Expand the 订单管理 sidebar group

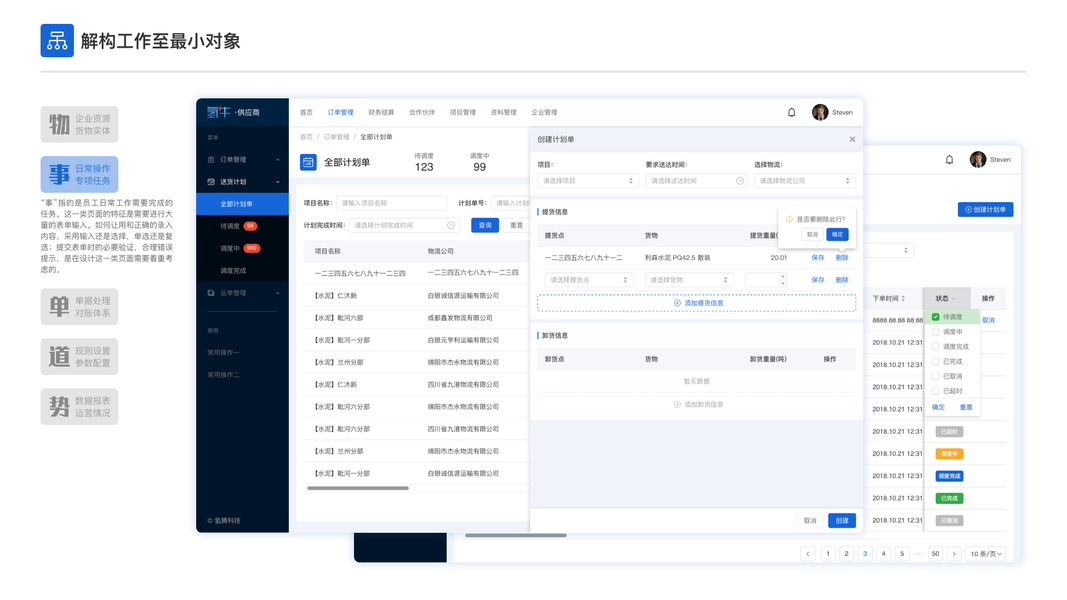[278, 160]
